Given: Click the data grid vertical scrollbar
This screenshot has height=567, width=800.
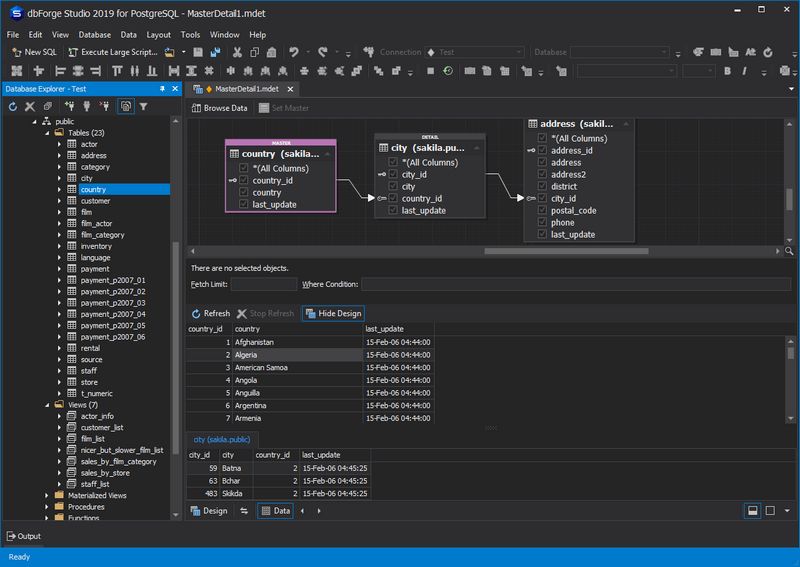Looking at the screenshot, I should [x=791, y=380].
